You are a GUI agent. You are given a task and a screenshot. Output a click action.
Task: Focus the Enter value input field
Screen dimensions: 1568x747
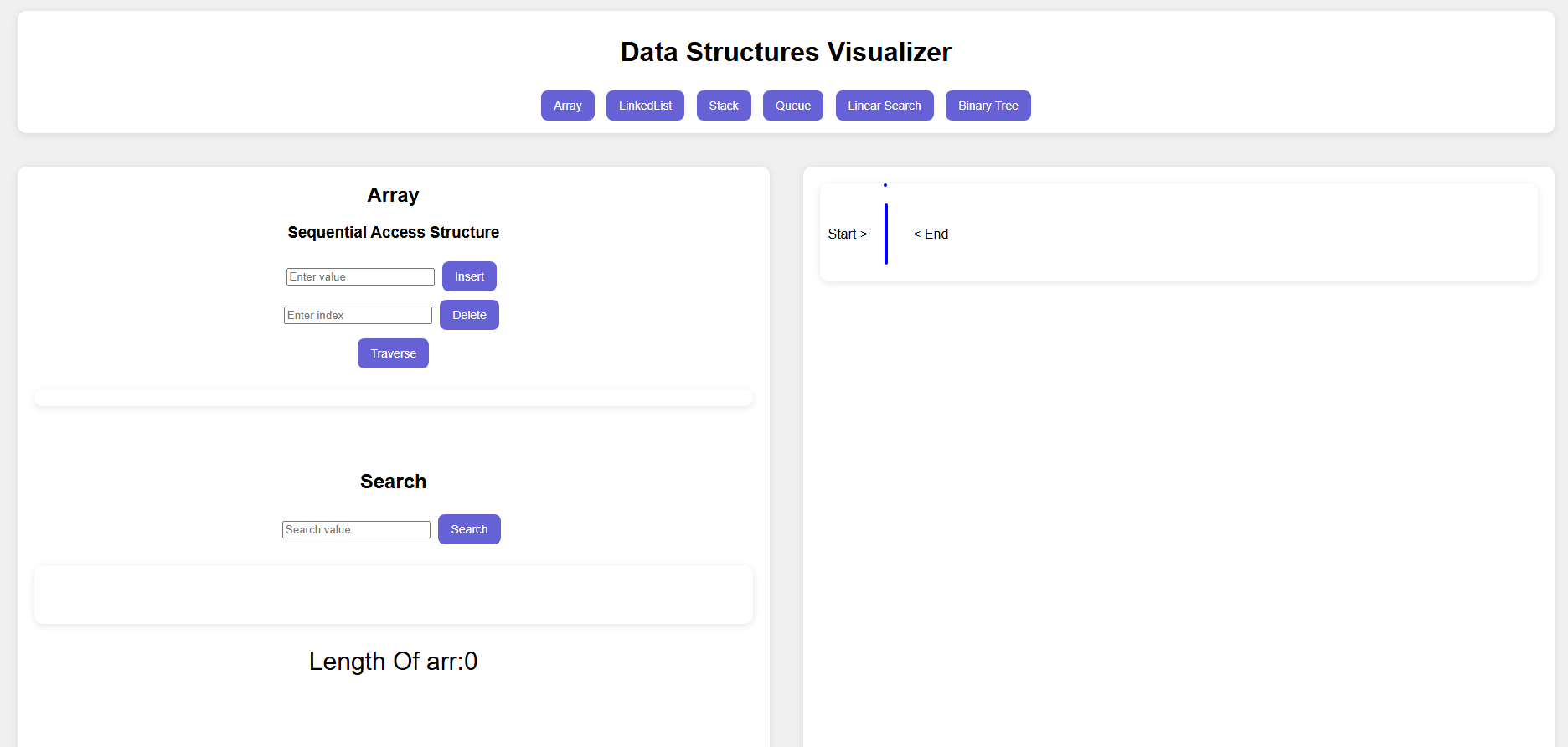360,276
